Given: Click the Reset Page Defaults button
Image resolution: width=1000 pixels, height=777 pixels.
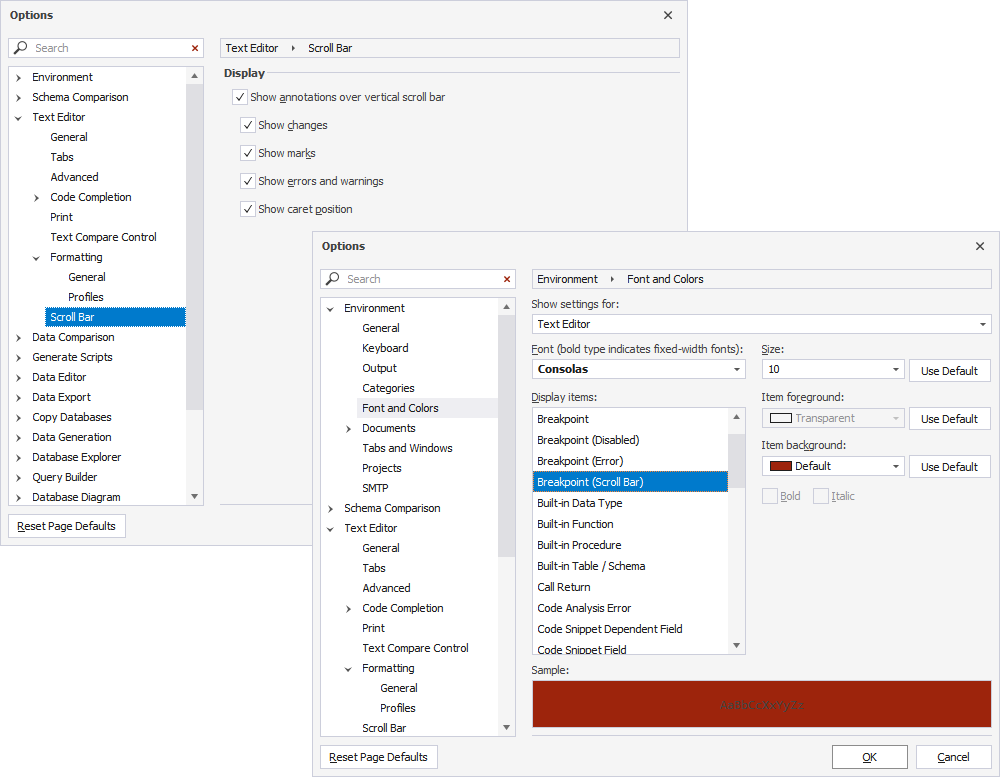Looking at the screenshot, I should (x=378, y=757).
